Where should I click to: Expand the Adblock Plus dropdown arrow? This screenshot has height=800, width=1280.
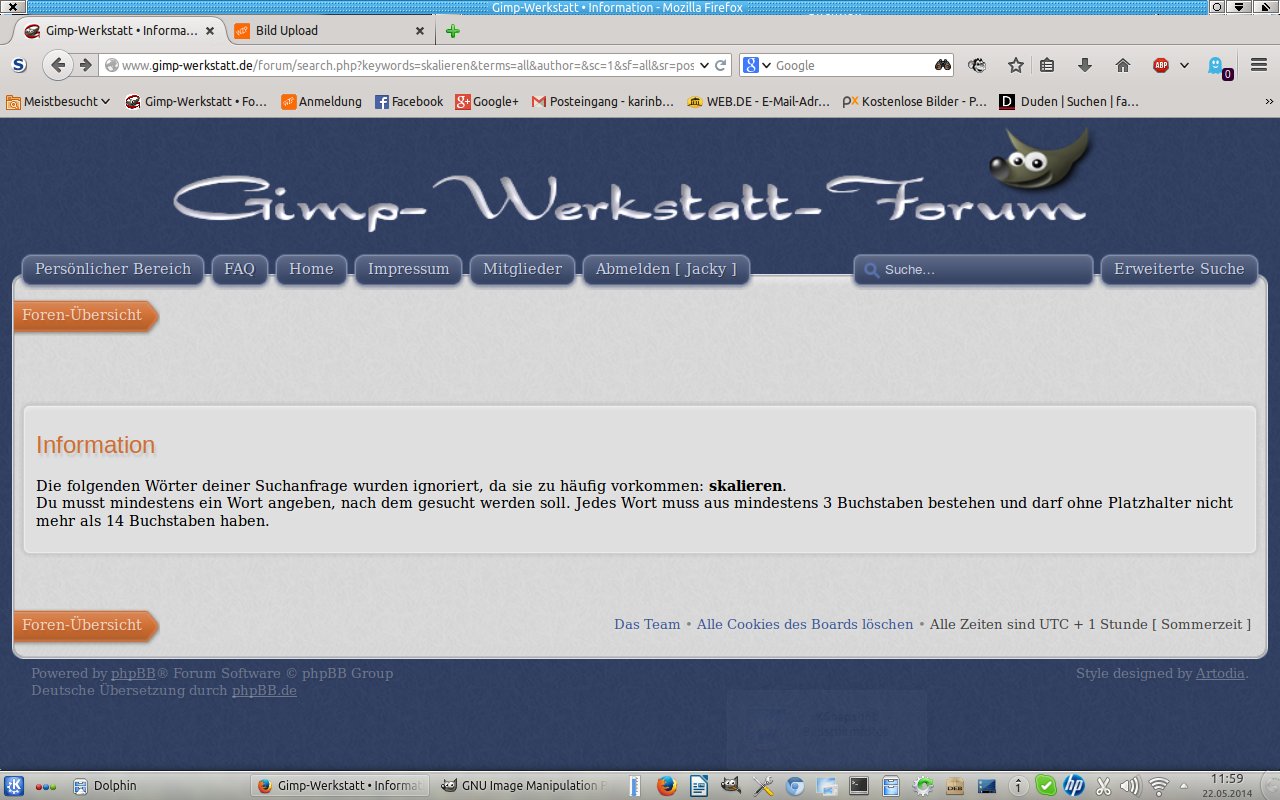1184,65
